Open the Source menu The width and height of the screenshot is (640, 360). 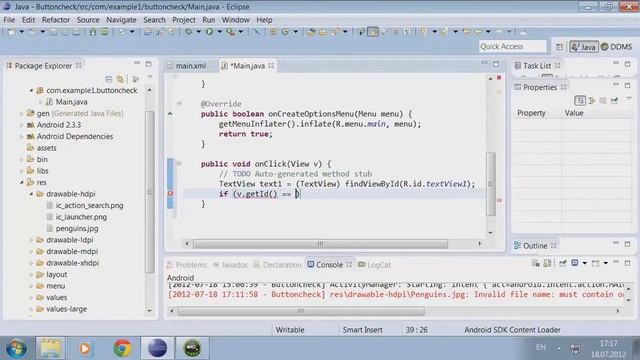[88, 20]
